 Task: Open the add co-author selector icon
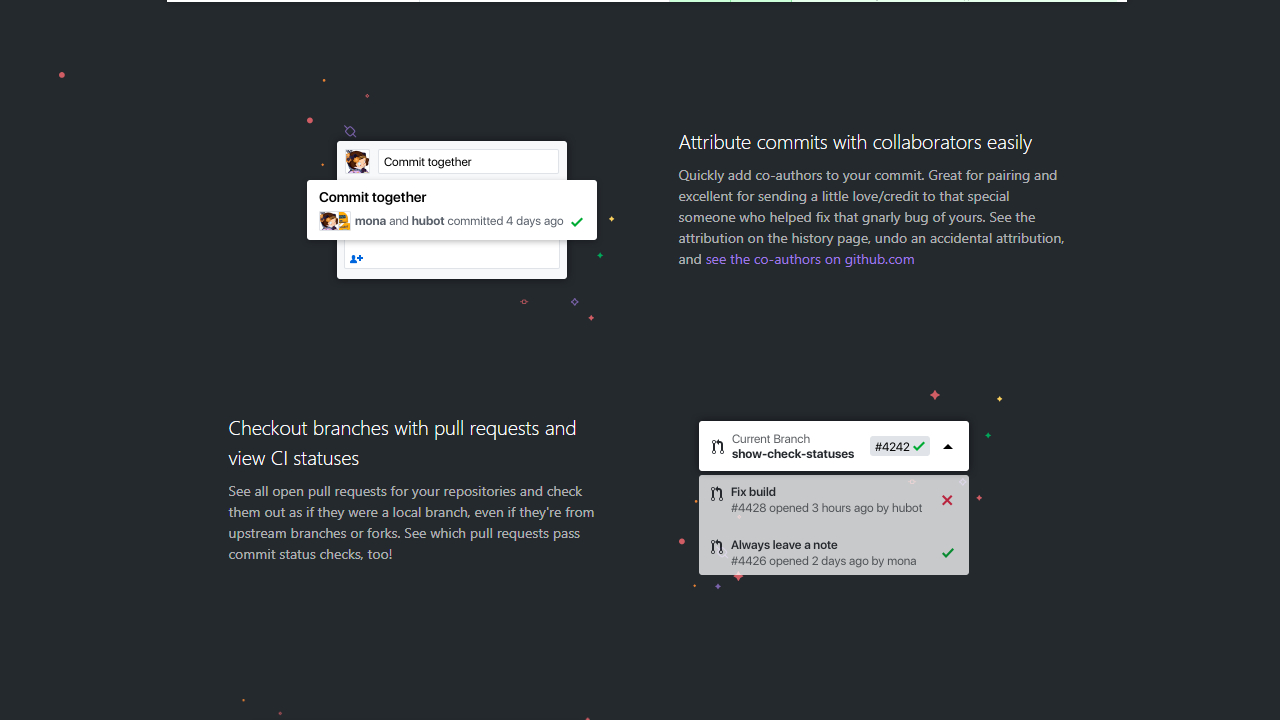coord(357,258)
